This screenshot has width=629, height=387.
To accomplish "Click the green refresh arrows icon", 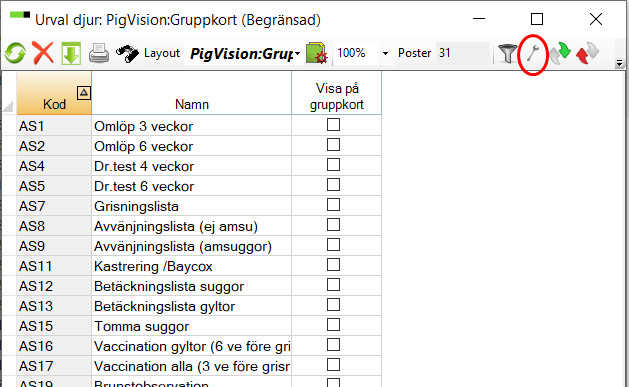I will [15, 53].
